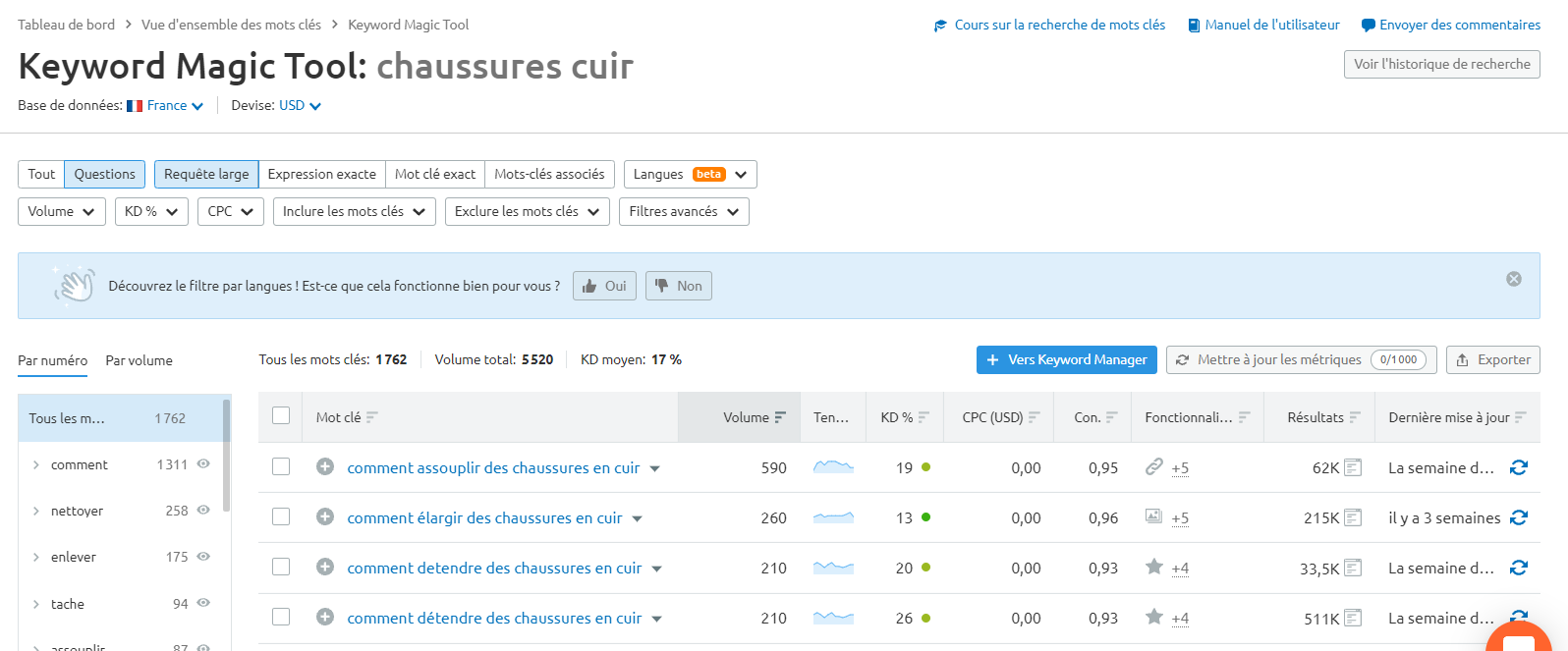
Task: Open SERP results icon in 33,5K row
Action: click(1353, 568)
